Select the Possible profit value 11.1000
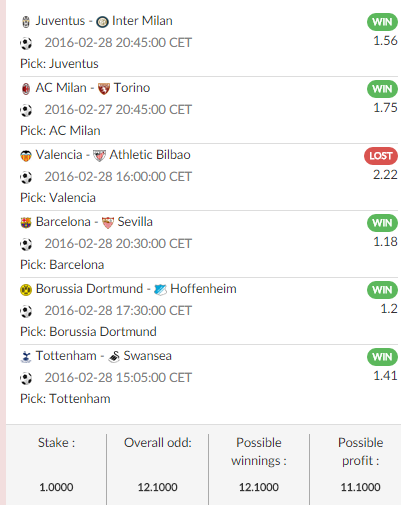 (360, 487)
